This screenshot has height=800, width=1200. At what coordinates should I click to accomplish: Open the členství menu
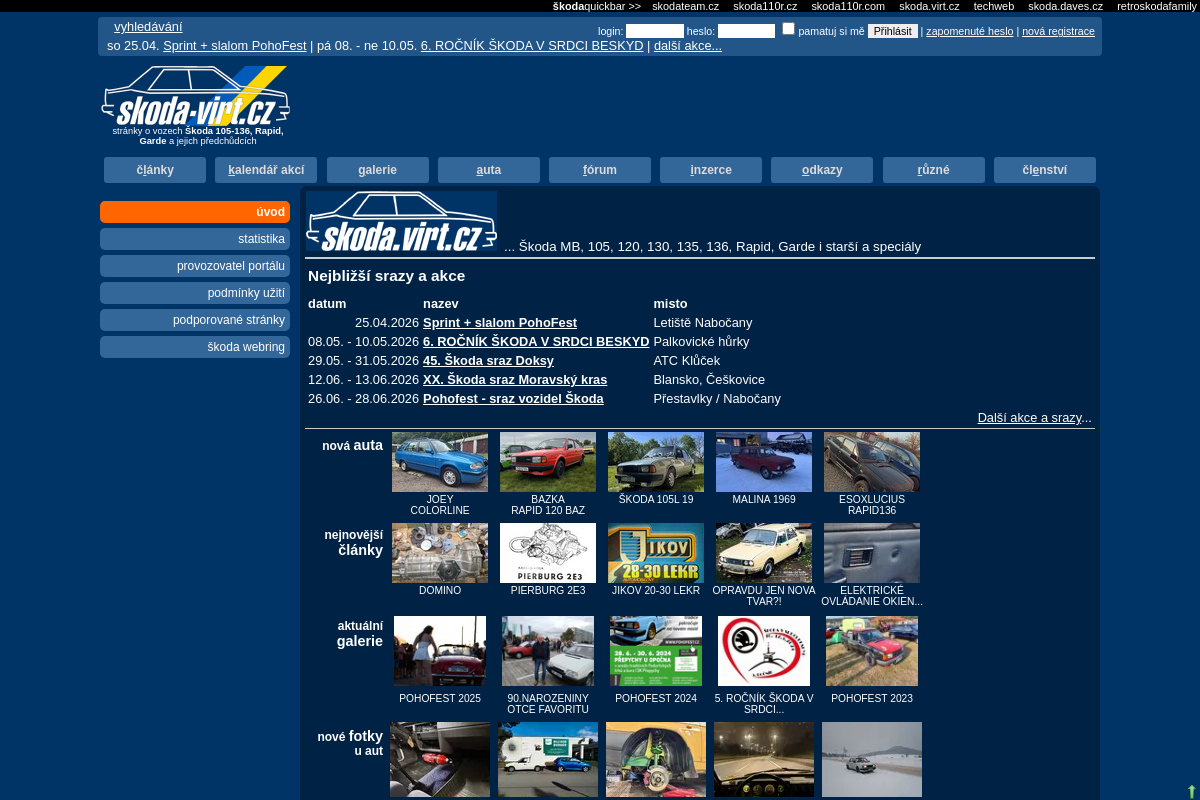[x=1045, y=170]
